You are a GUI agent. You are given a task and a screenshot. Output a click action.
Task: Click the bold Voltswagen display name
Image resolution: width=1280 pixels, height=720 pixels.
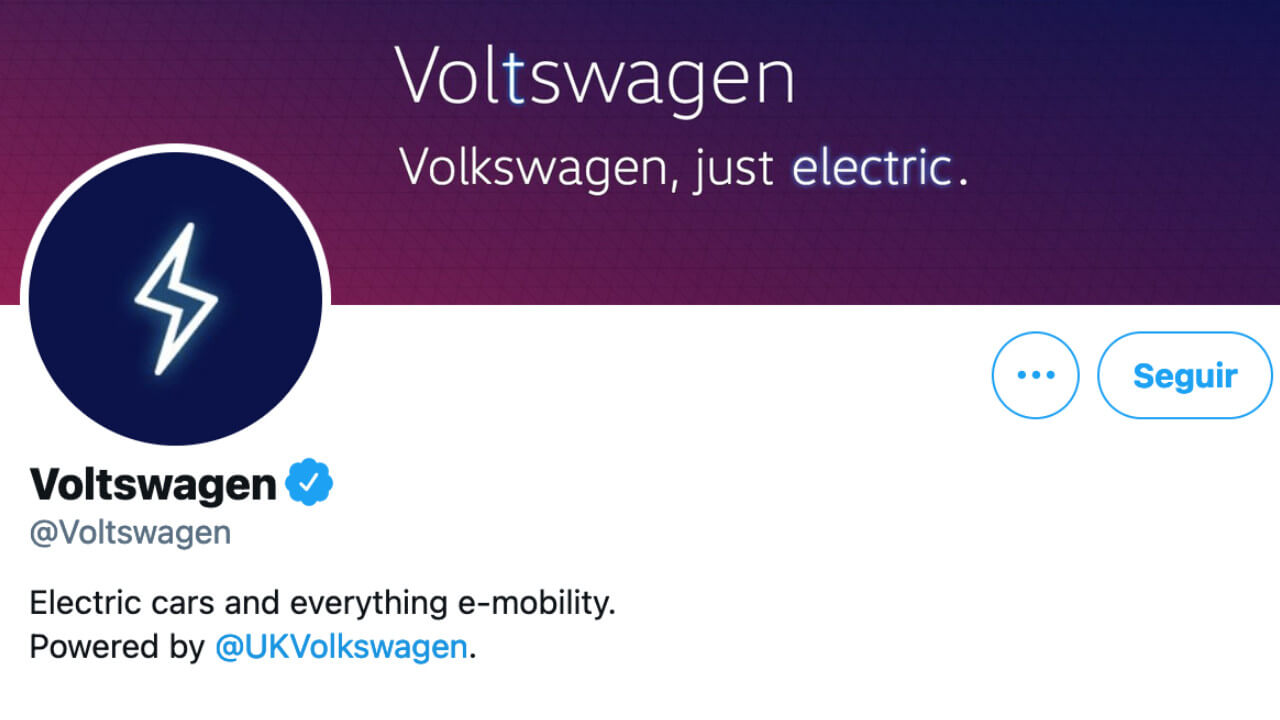tap(153, 484)
